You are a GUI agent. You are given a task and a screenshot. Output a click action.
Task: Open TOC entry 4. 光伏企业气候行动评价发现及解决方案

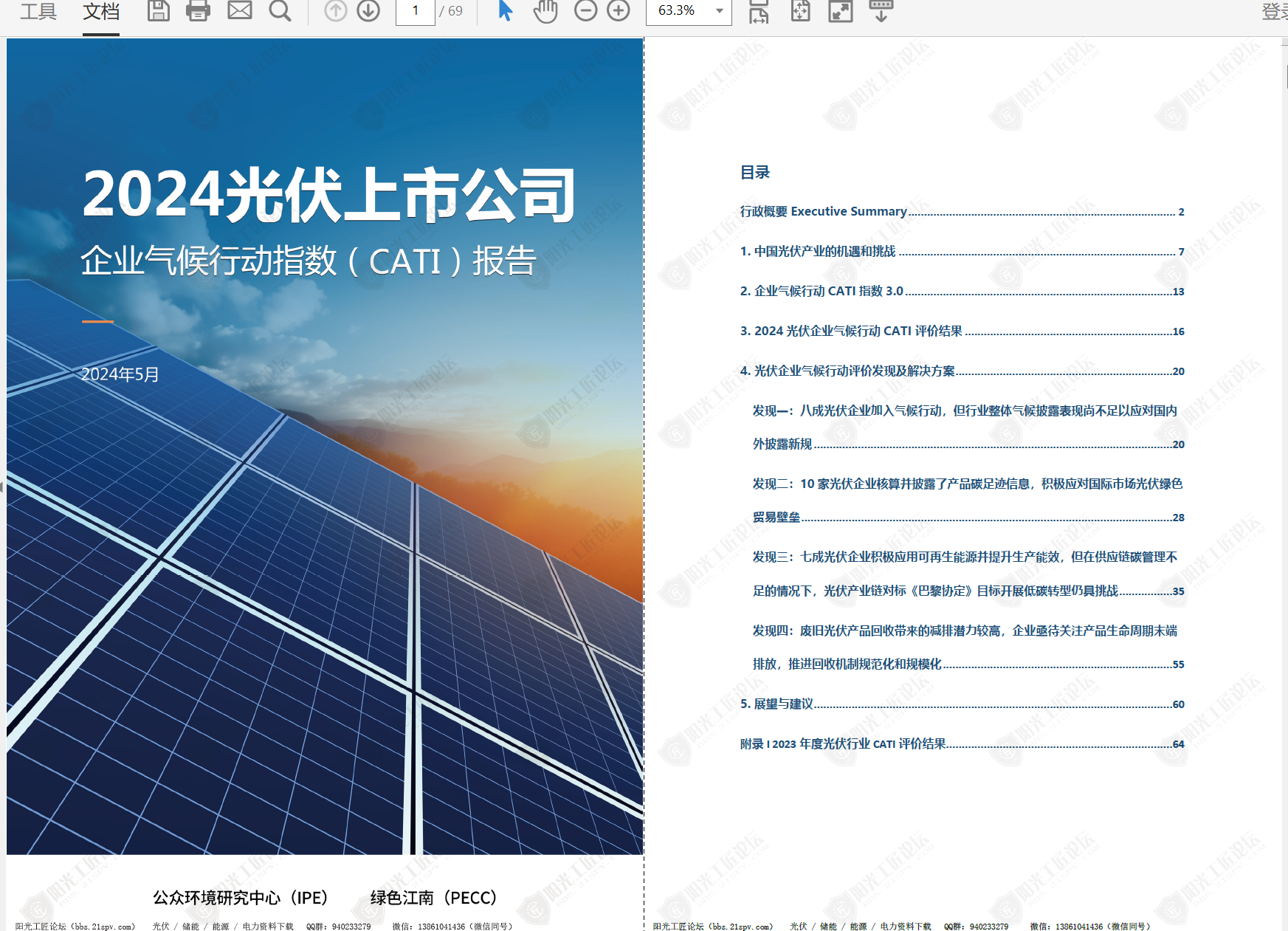962,371
